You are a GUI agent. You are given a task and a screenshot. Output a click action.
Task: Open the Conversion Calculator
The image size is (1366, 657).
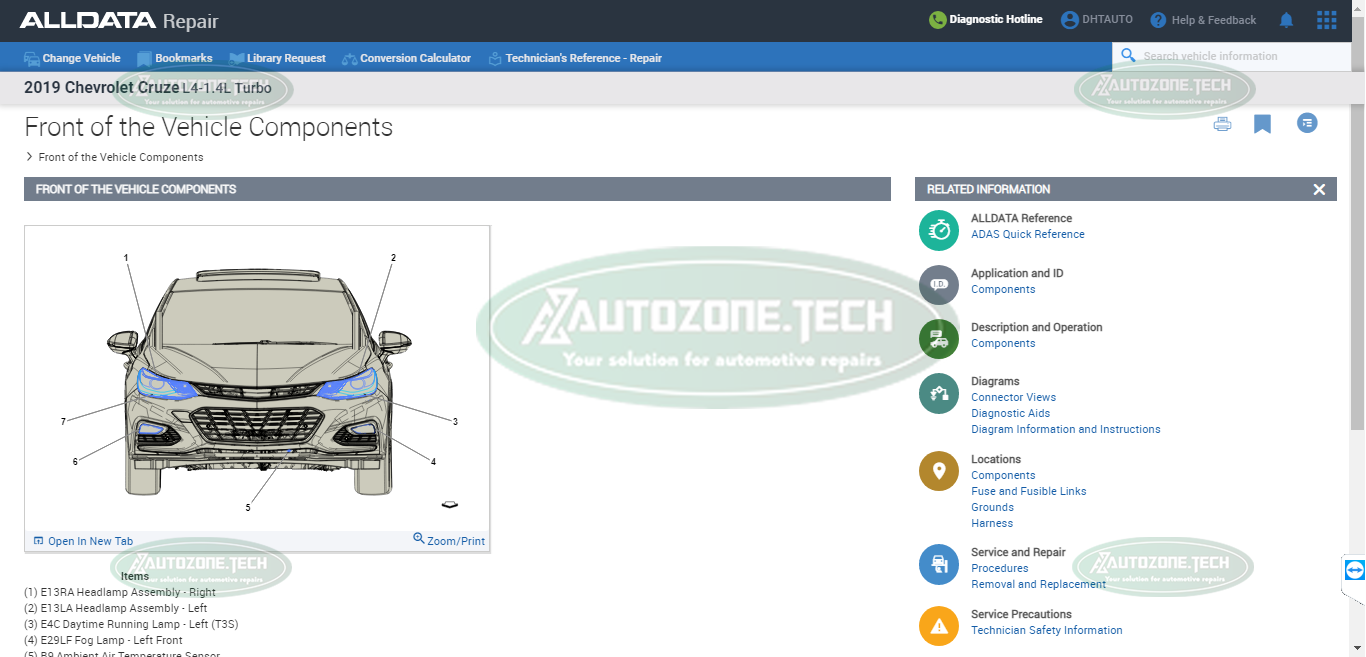click(x=406, y=58)
